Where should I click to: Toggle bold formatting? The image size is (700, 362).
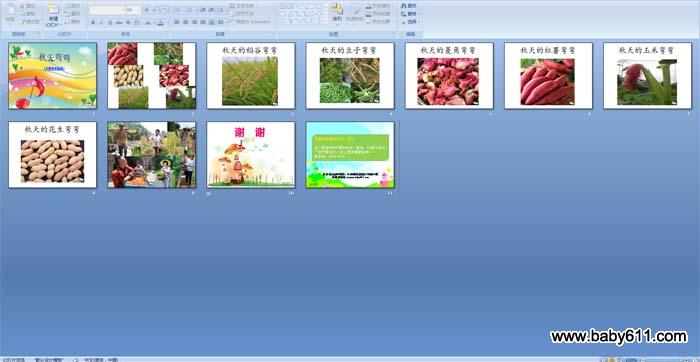[x=93, y=22]
